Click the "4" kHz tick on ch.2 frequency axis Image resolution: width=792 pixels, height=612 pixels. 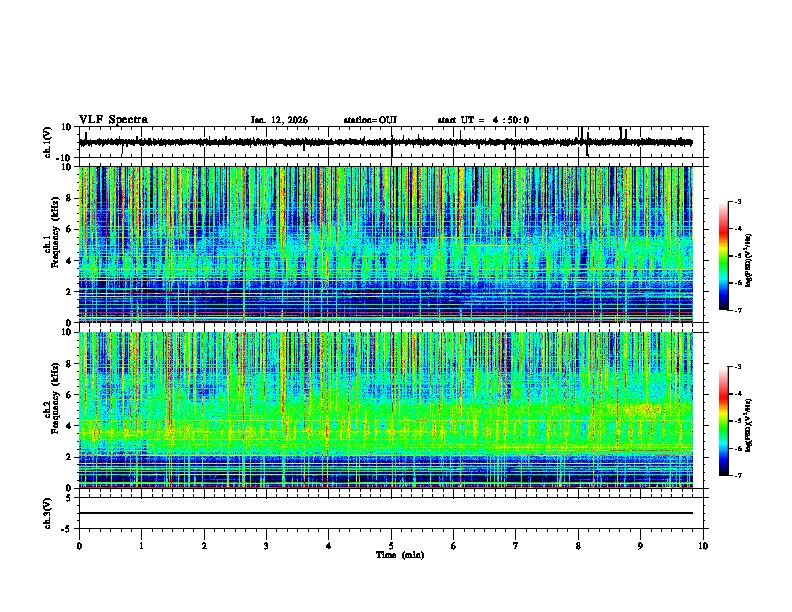click(69, 426)
